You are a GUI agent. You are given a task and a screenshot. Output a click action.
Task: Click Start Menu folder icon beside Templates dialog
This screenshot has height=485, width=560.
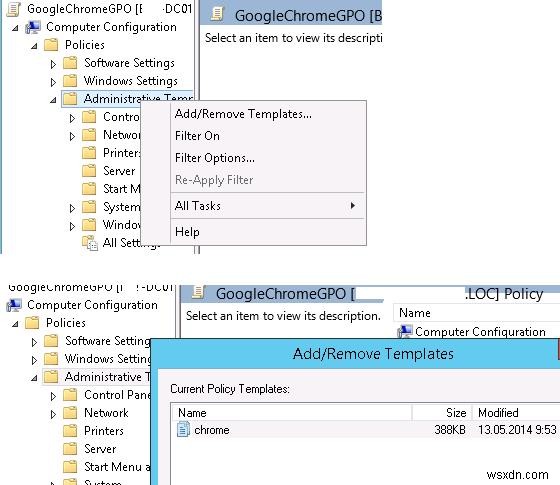click(70, 466)
